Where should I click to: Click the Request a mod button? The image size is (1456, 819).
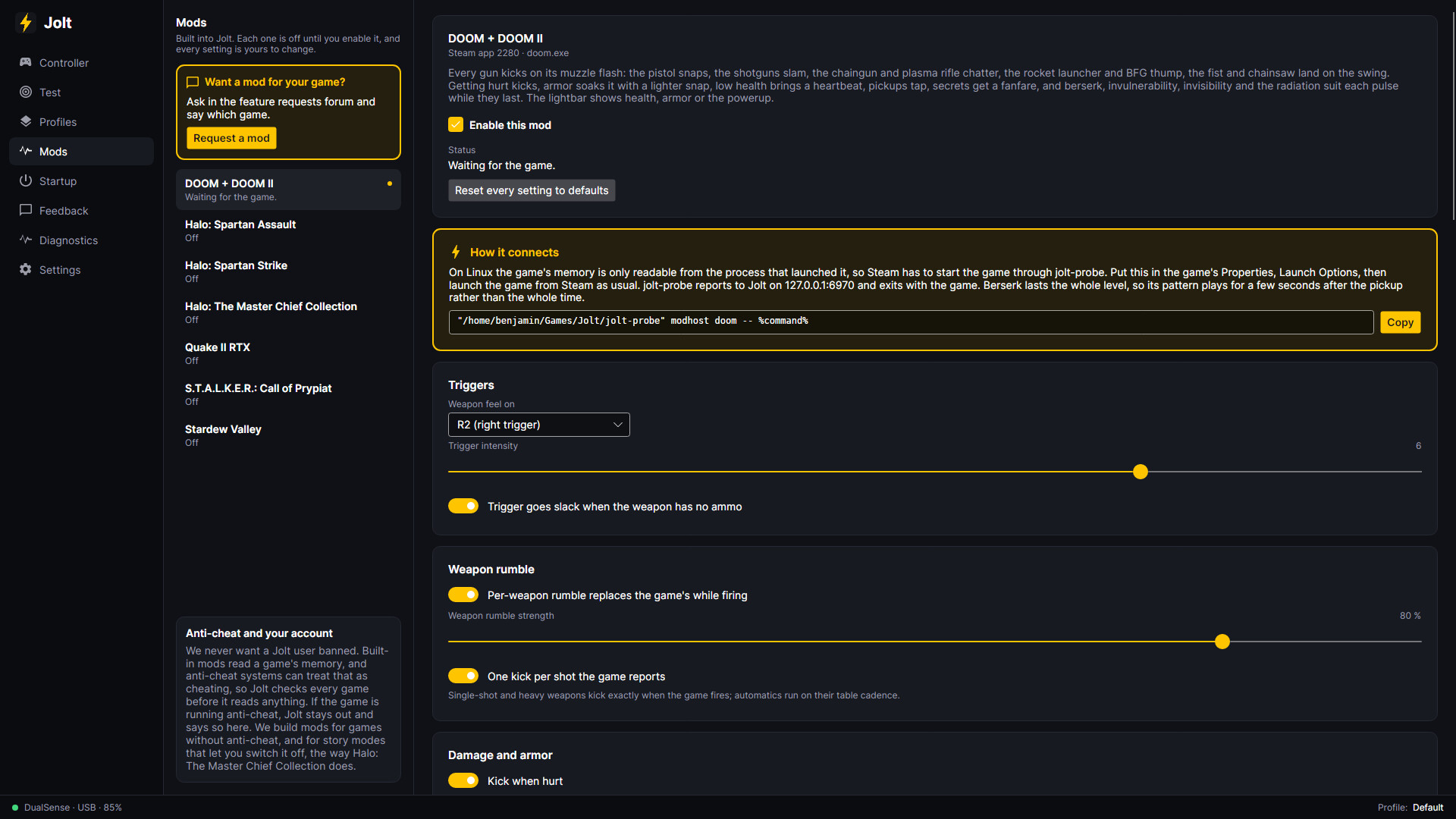click(231, 138)
